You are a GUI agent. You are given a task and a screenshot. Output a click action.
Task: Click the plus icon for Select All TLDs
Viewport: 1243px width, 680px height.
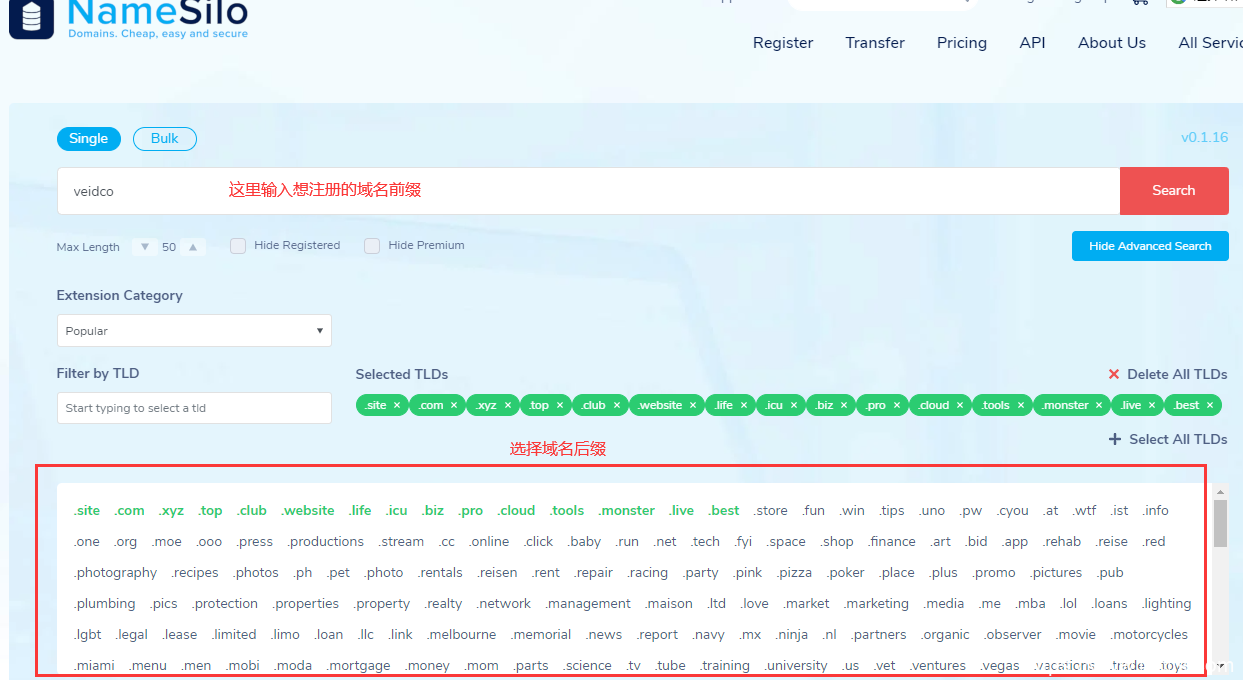coord(1115,439)
